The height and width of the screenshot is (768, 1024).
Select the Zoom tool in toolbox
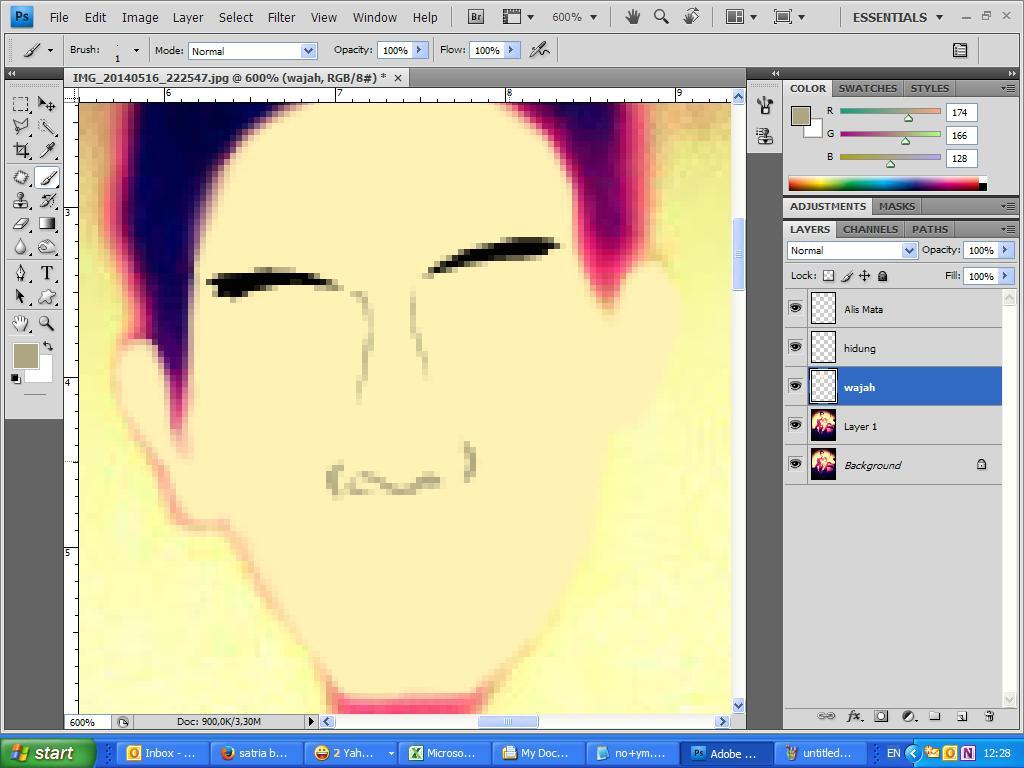point(46,323)
